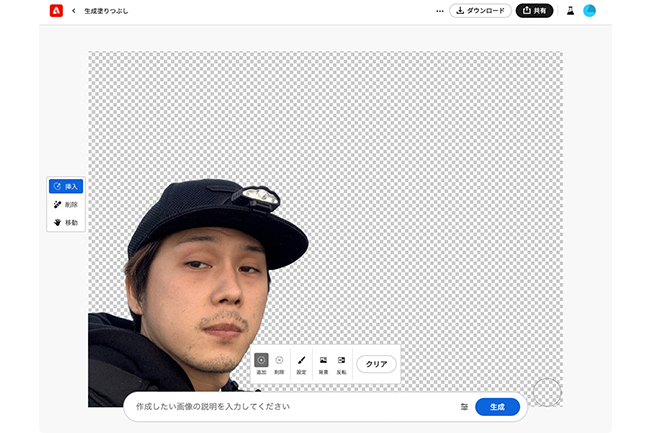Screen dimensions: 650x433
Task: Select the 挿入 insert tool
Action: [66, 186]
